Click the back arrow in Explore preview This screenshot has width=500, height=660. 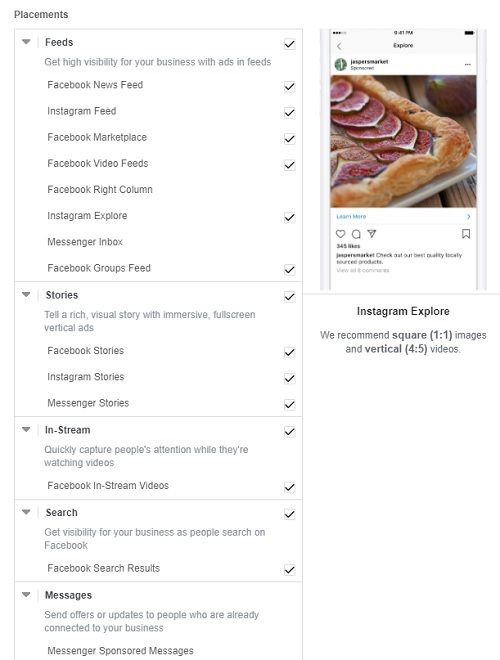339,46
